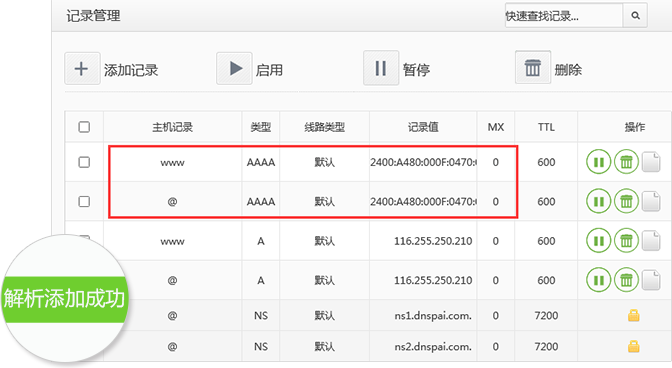Check the @ AAAA record checkbox
This screenshot has height=368, width=672.
[x=84, y=201]
